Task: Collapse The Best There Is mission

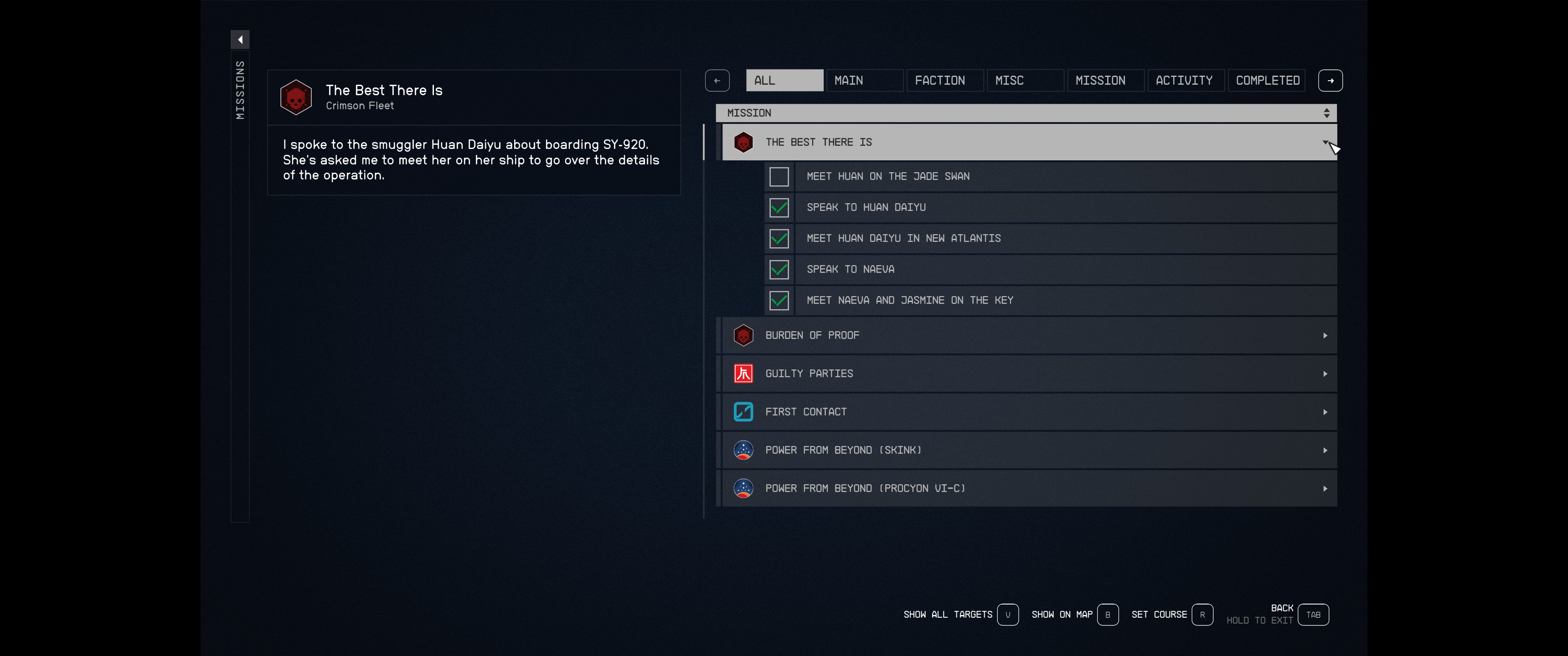Action: 1325,143
